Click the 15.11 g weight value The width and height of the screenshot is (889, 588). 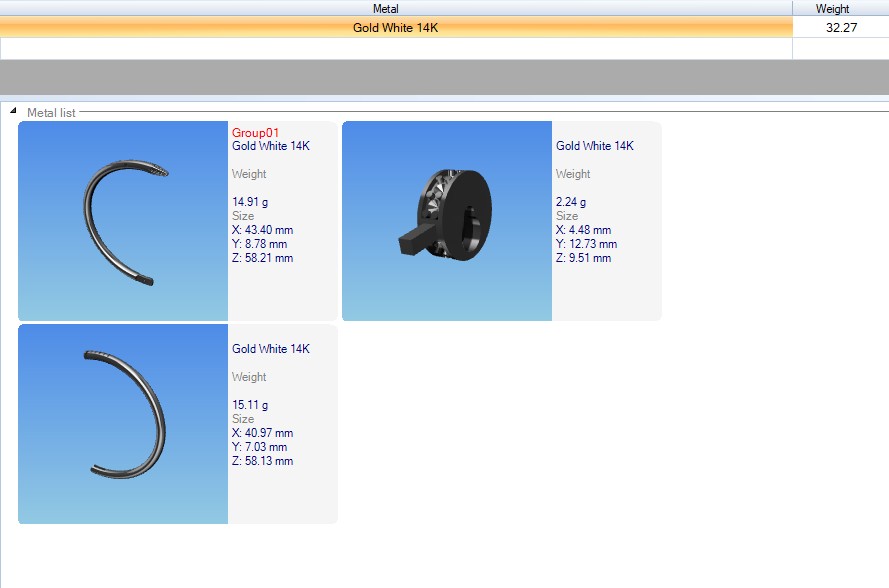click(250, 405)
